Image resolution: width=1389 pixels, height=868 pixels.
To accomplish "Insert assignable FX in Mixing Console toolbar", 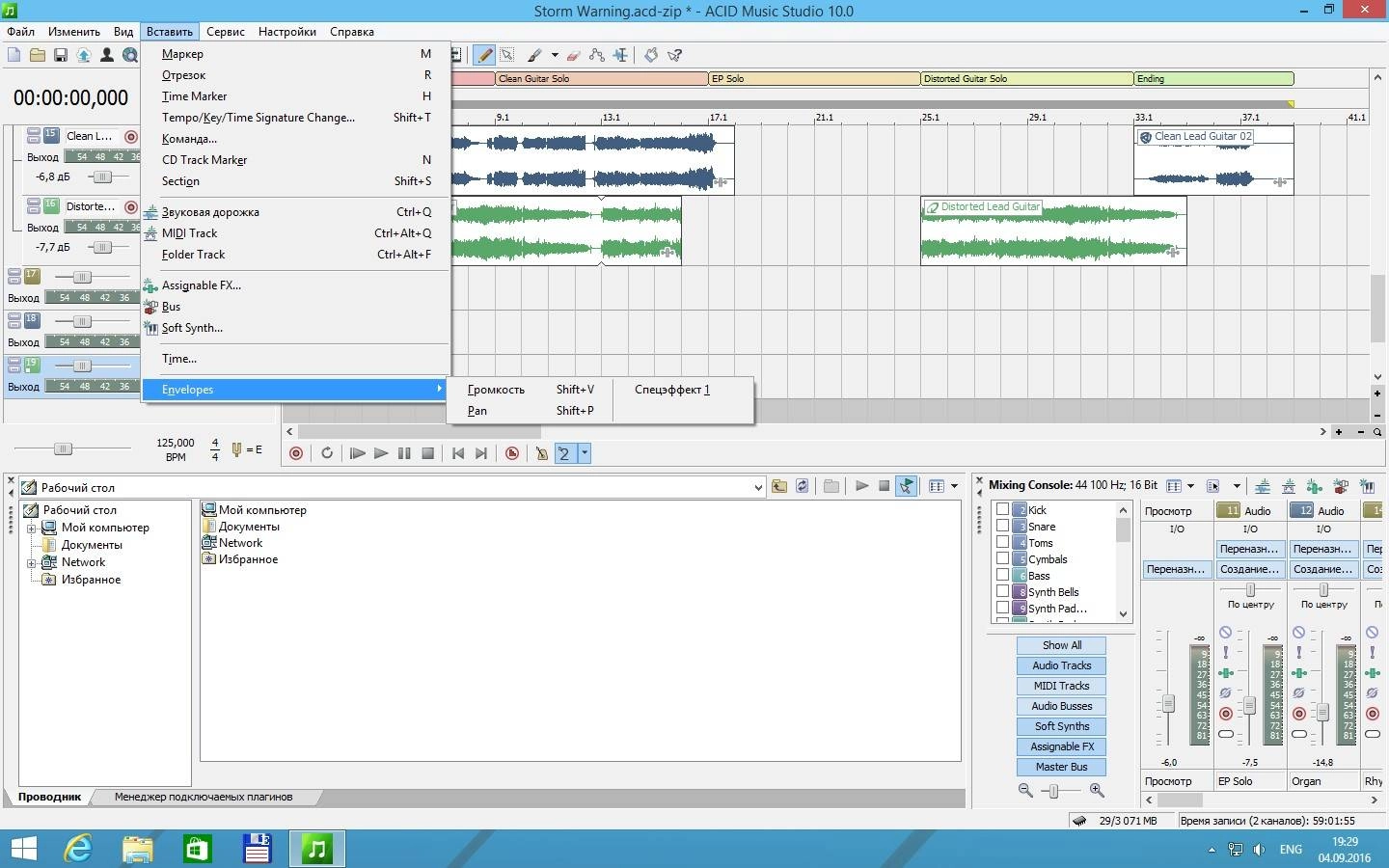I will pos(1314,486).
